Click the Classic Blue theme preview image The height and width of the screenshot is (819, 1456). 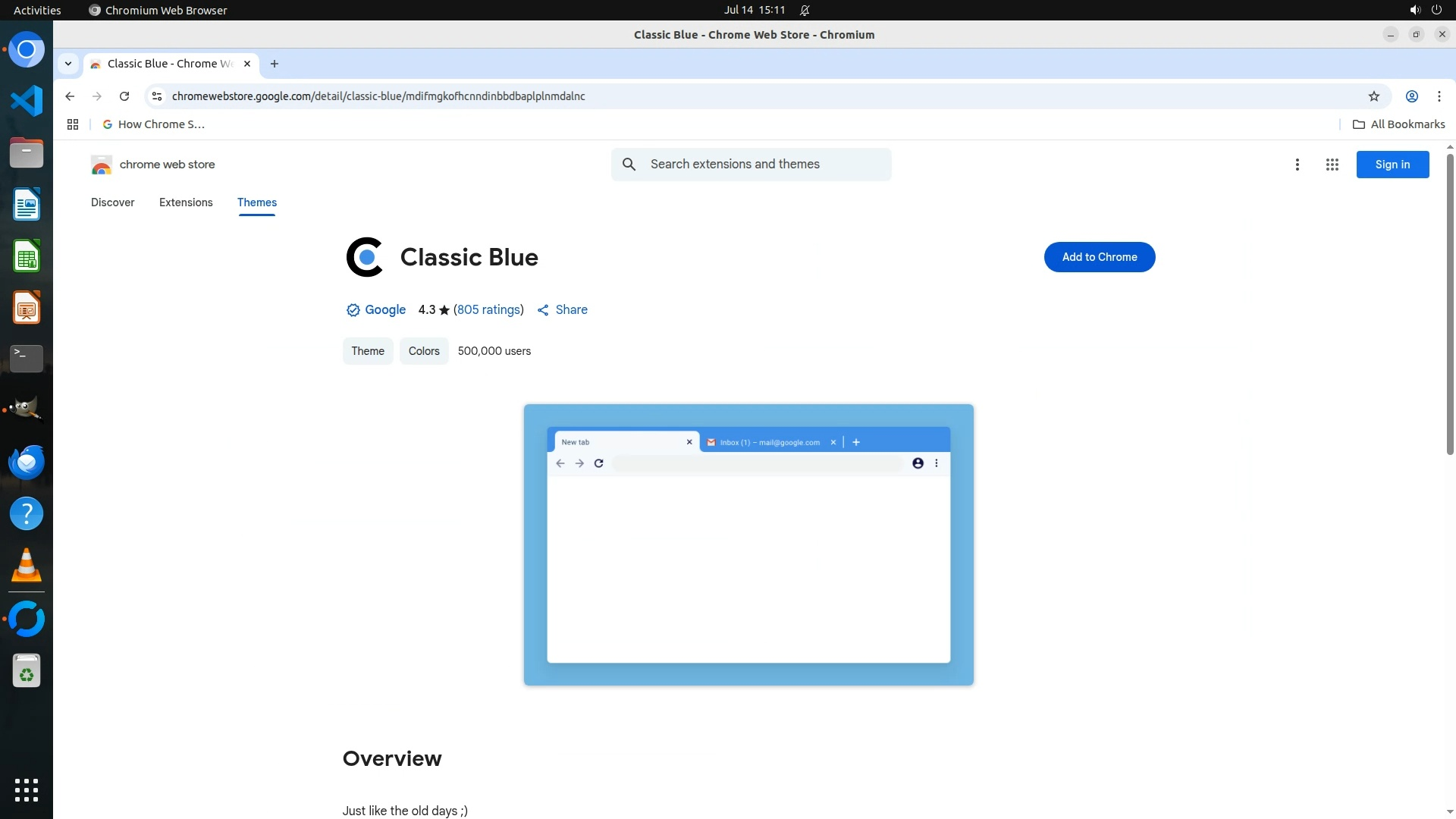coord(748,544)
